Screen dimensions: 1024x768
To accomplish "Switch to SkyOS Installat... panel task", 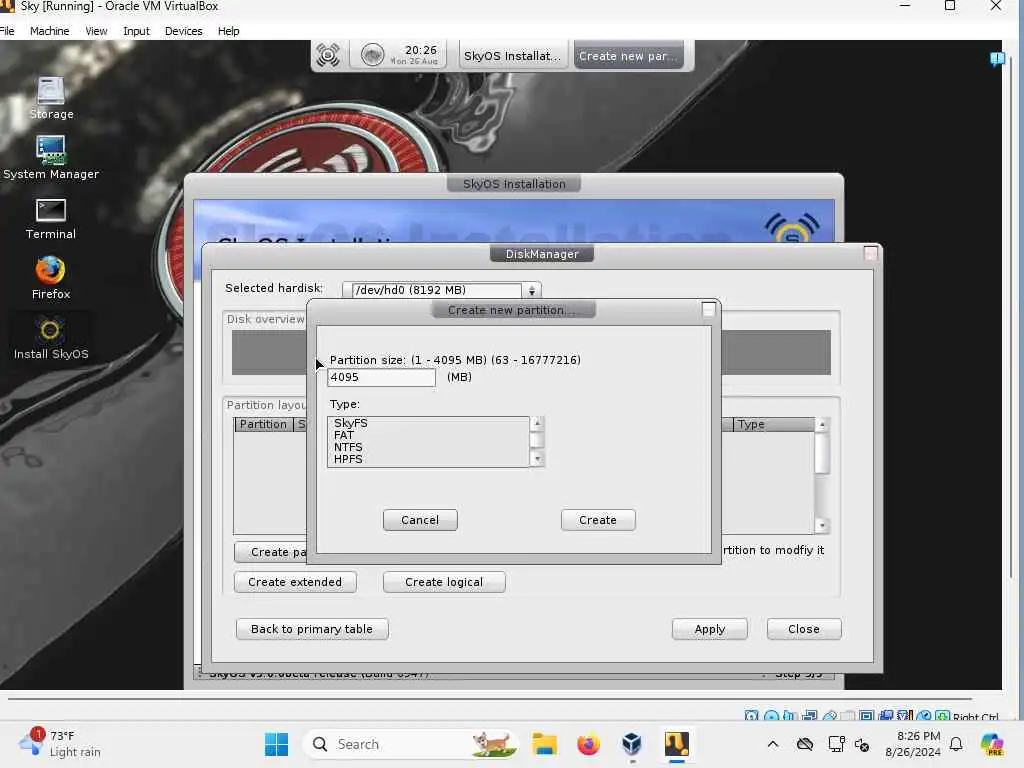I will point(512,56).
